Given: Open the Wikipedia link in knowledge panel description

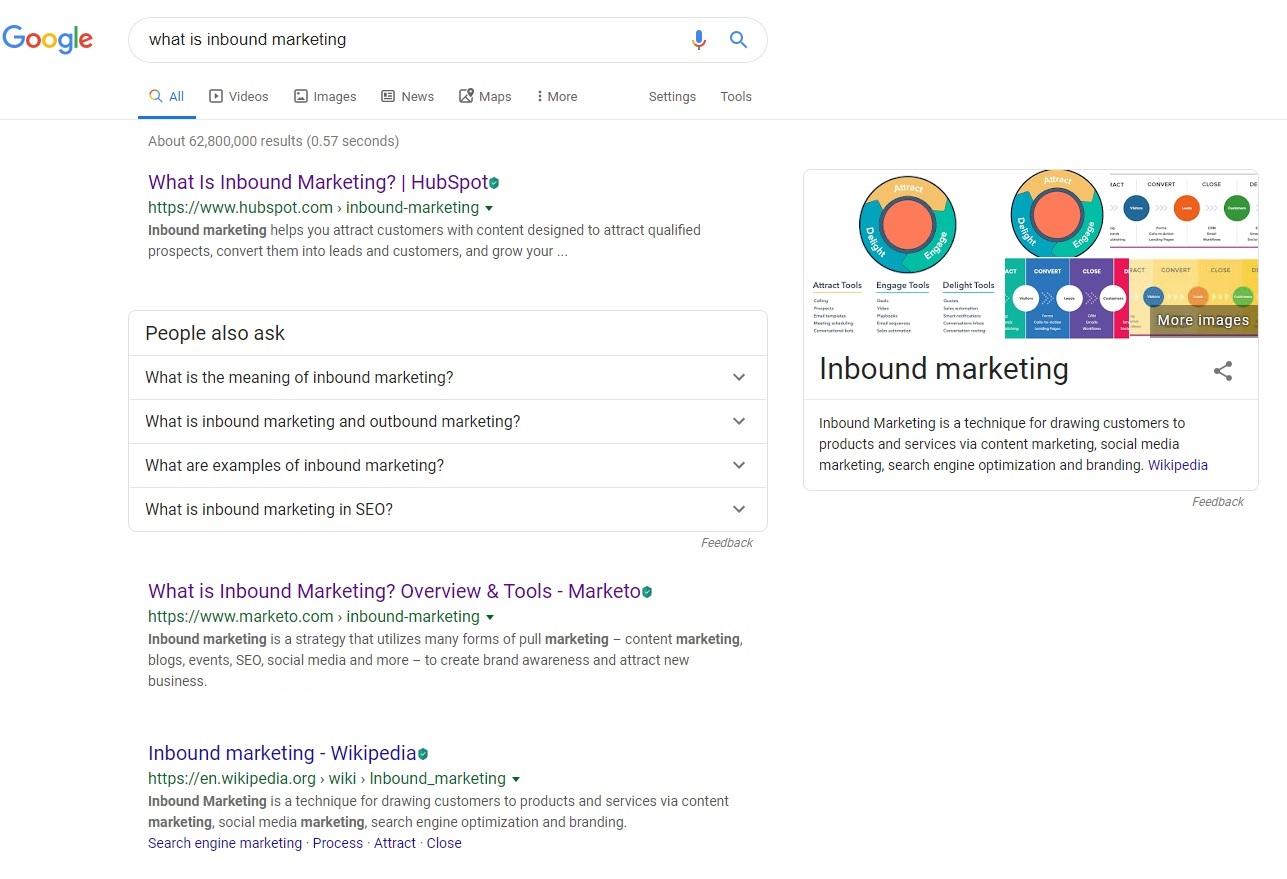Looking at the screenshot, I should coord(1178,465).
